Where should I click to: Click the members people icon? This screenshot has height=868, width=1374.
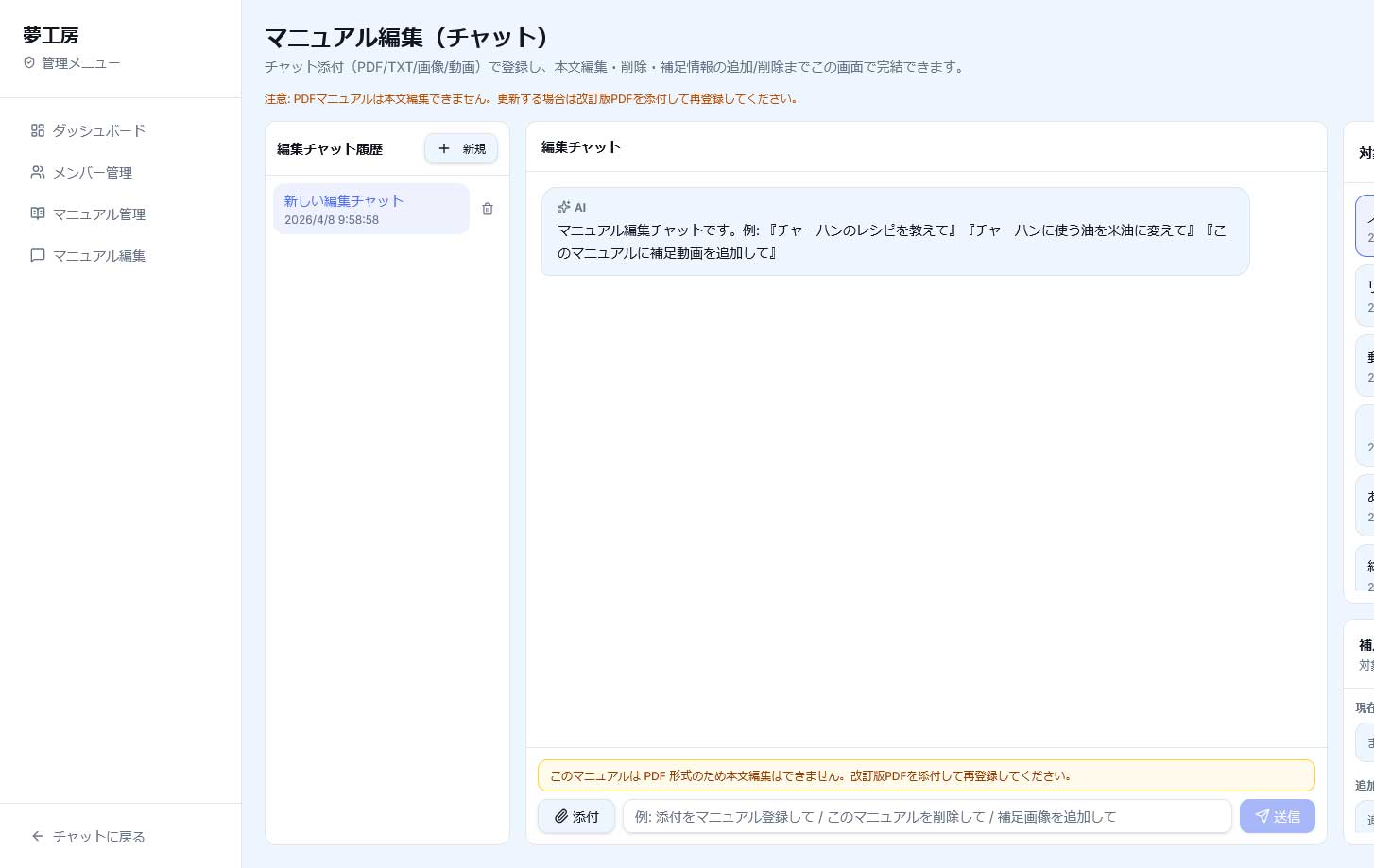38,172
